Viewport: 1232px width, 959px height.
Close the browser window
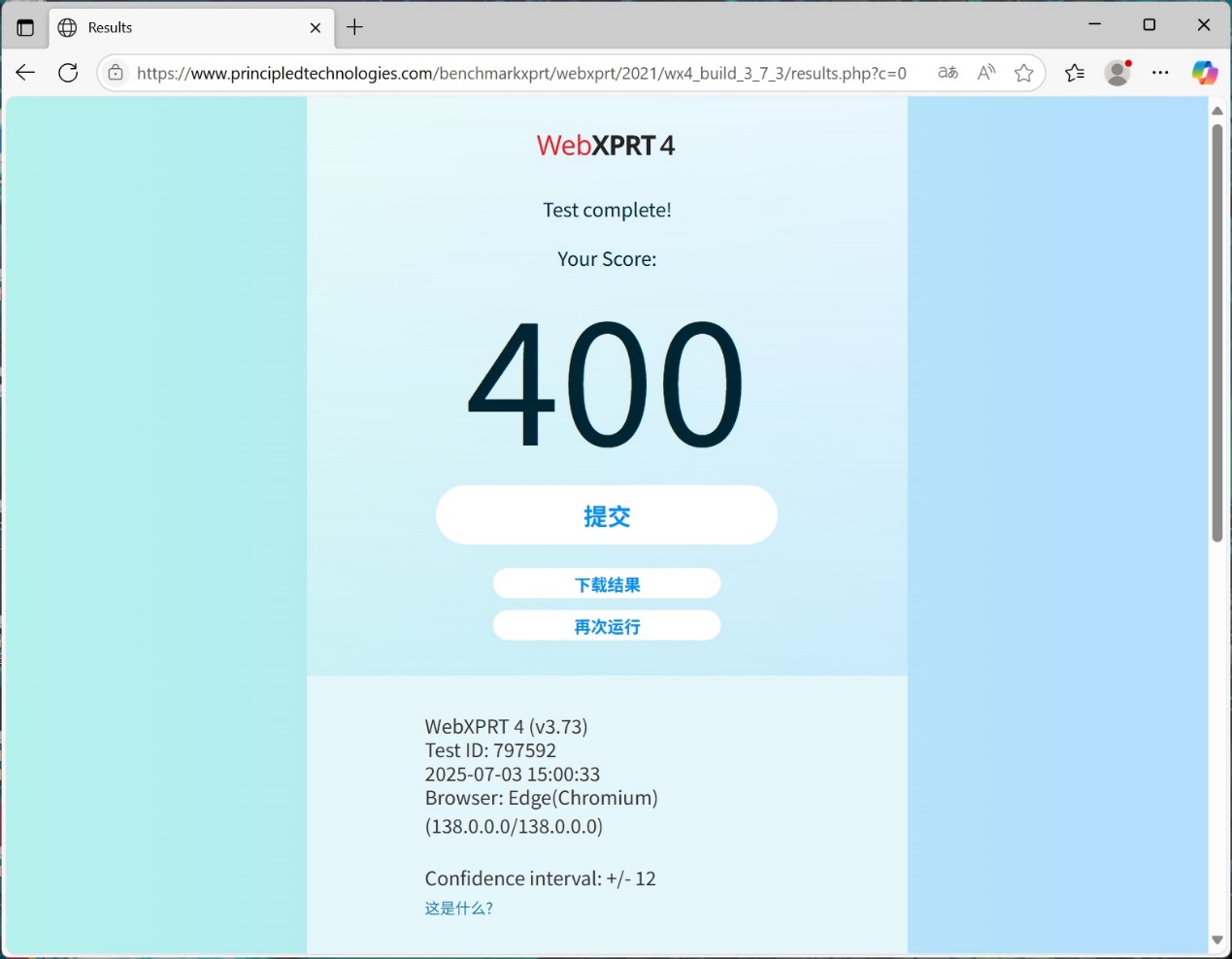tap(1204, 24)
